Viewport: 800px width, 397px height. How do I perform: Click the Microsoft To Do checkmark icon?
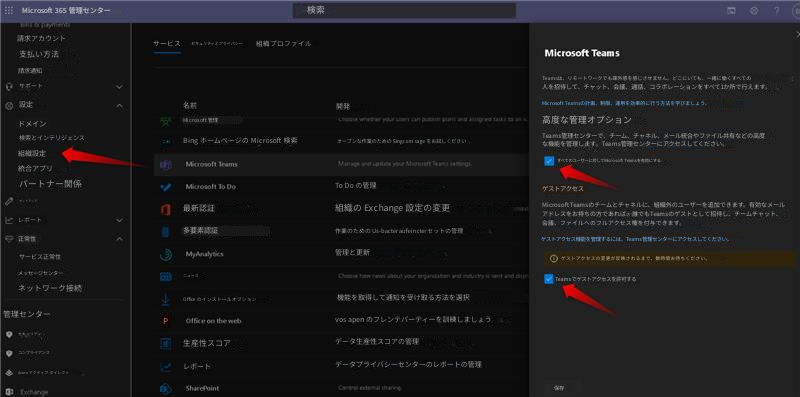click(x=165, y=187)
